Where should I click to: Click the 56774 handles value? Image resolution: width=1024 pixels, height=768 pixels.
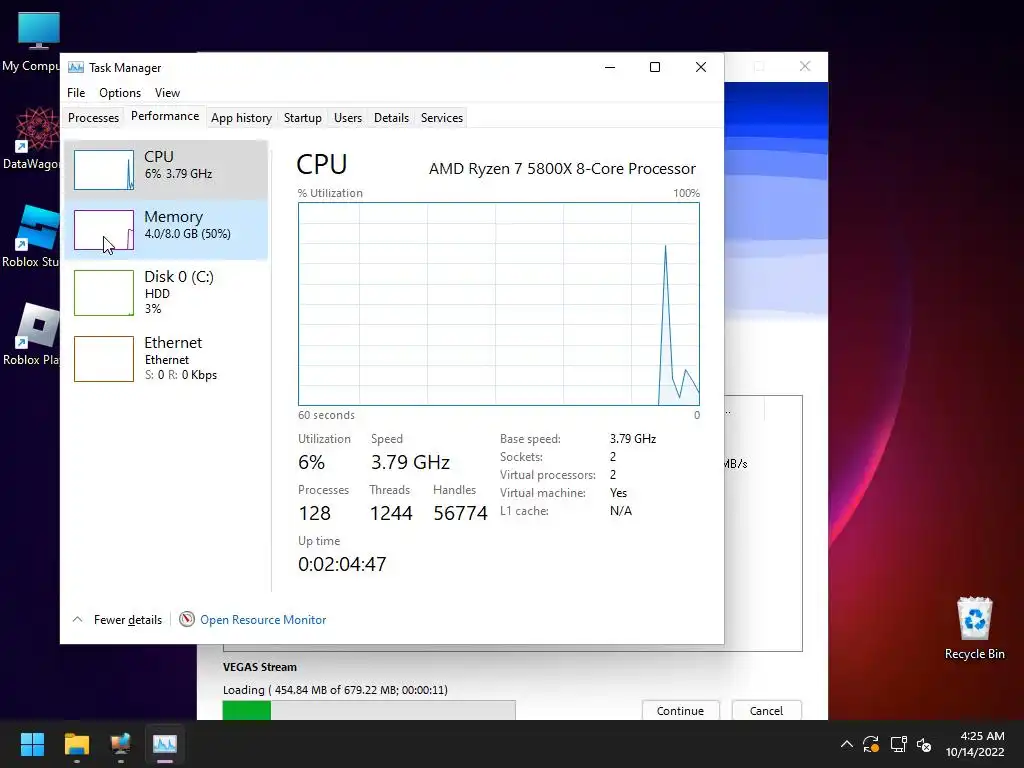[x=460, y=513]
